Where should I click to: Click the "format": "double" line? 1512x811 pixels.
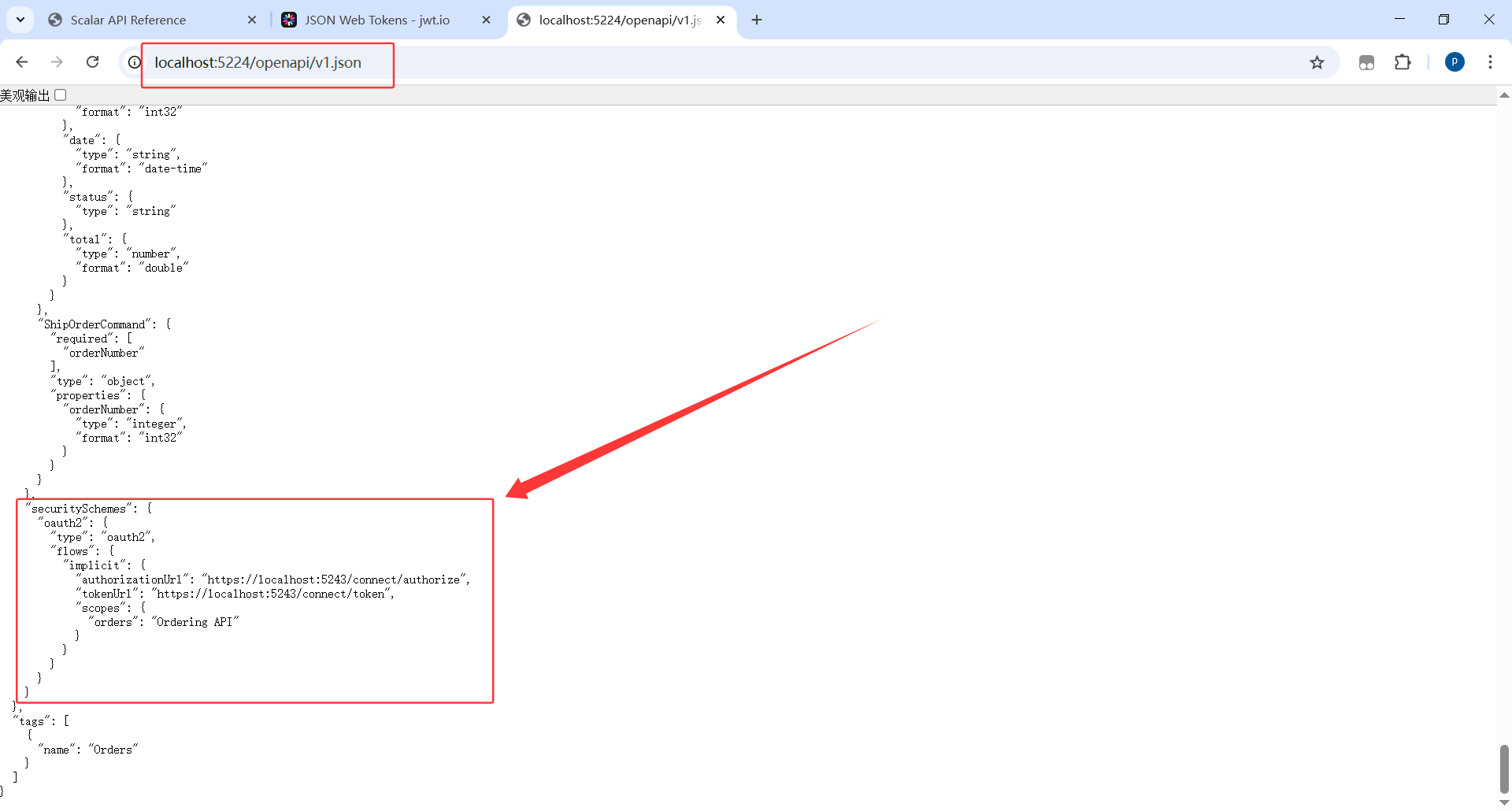132,268
